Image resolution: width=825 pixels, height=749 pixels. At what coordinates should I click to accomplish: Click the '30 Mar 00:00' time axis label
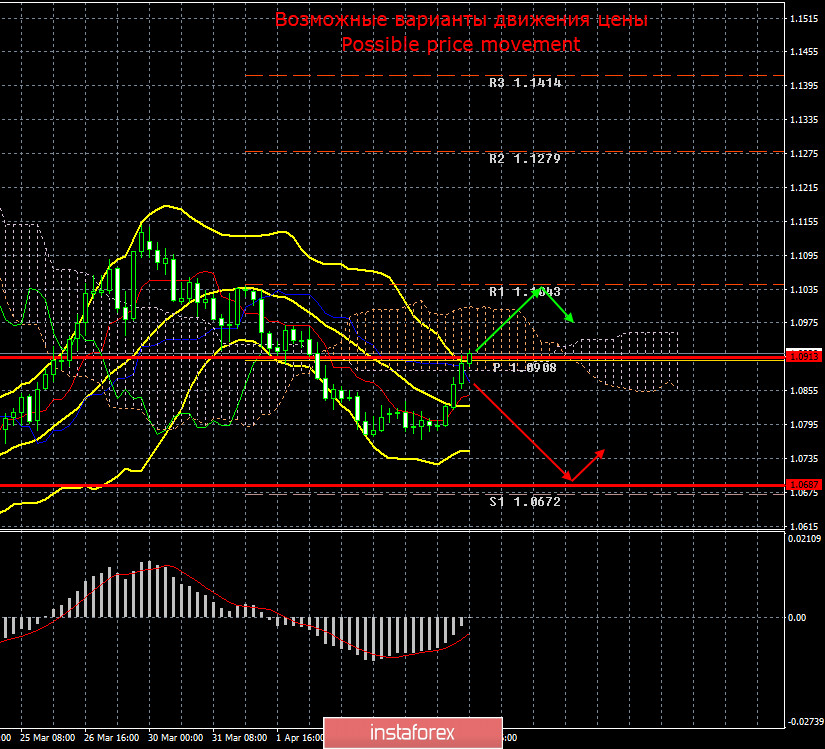pos(176,739)
